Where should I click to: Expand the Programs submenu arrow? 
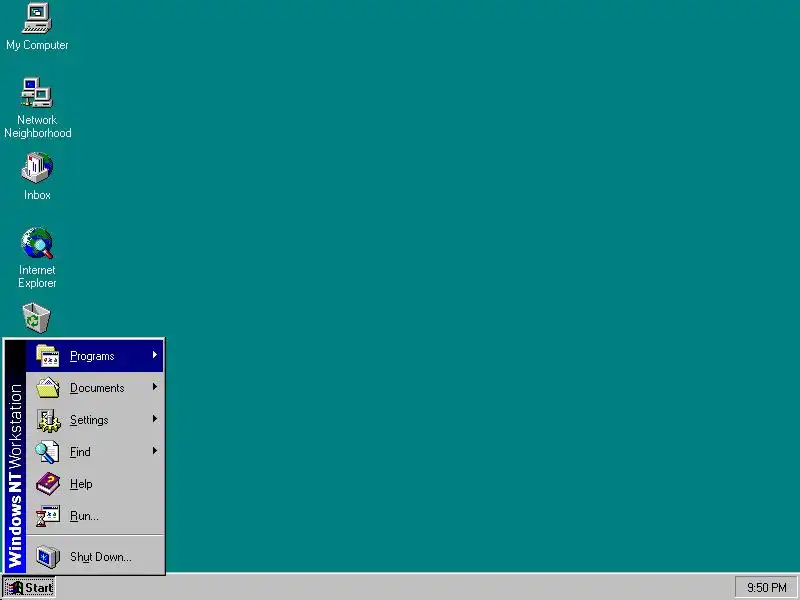155,355
